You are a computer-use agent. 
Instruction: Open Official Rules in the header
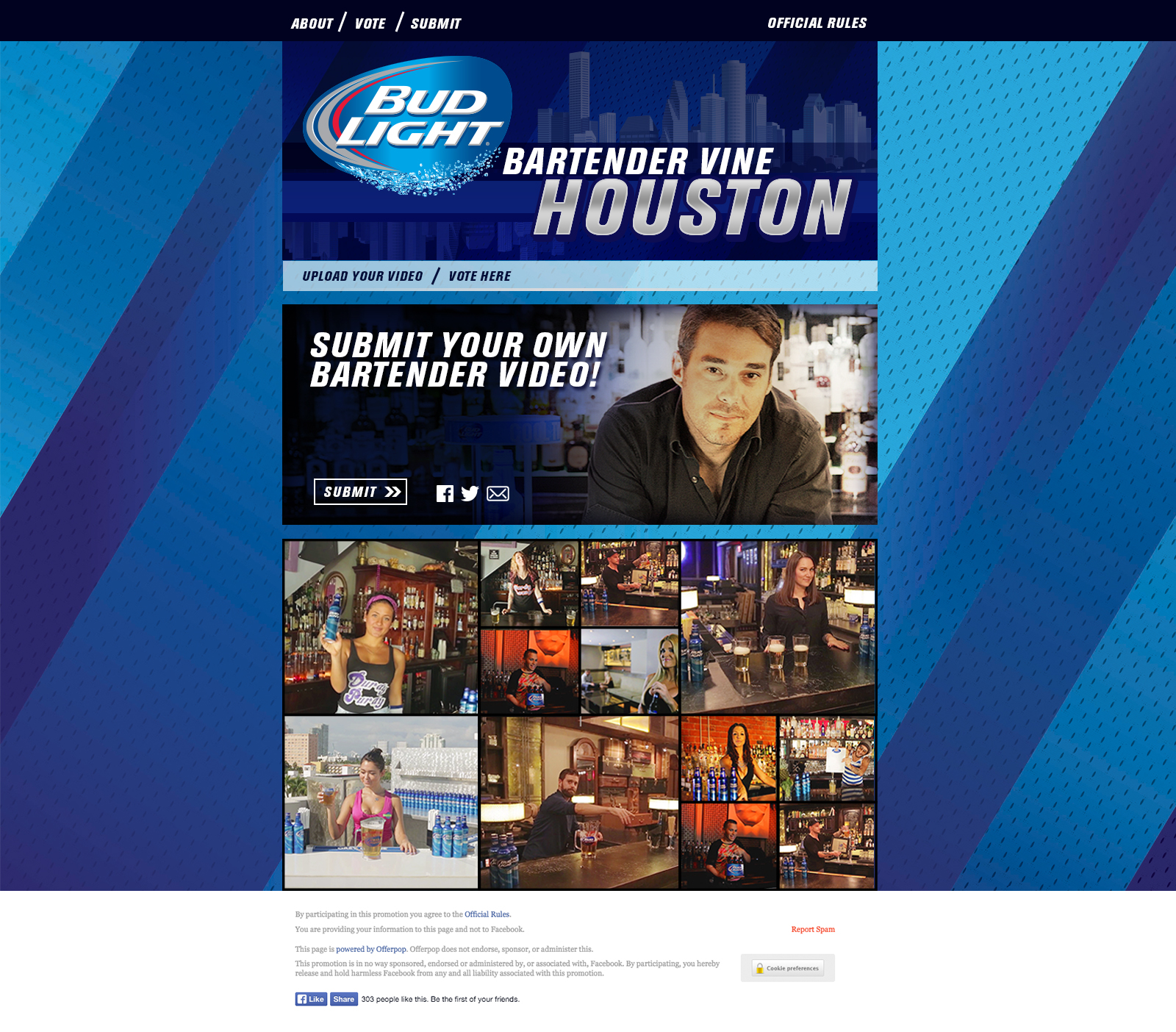[x=817, y=23]
